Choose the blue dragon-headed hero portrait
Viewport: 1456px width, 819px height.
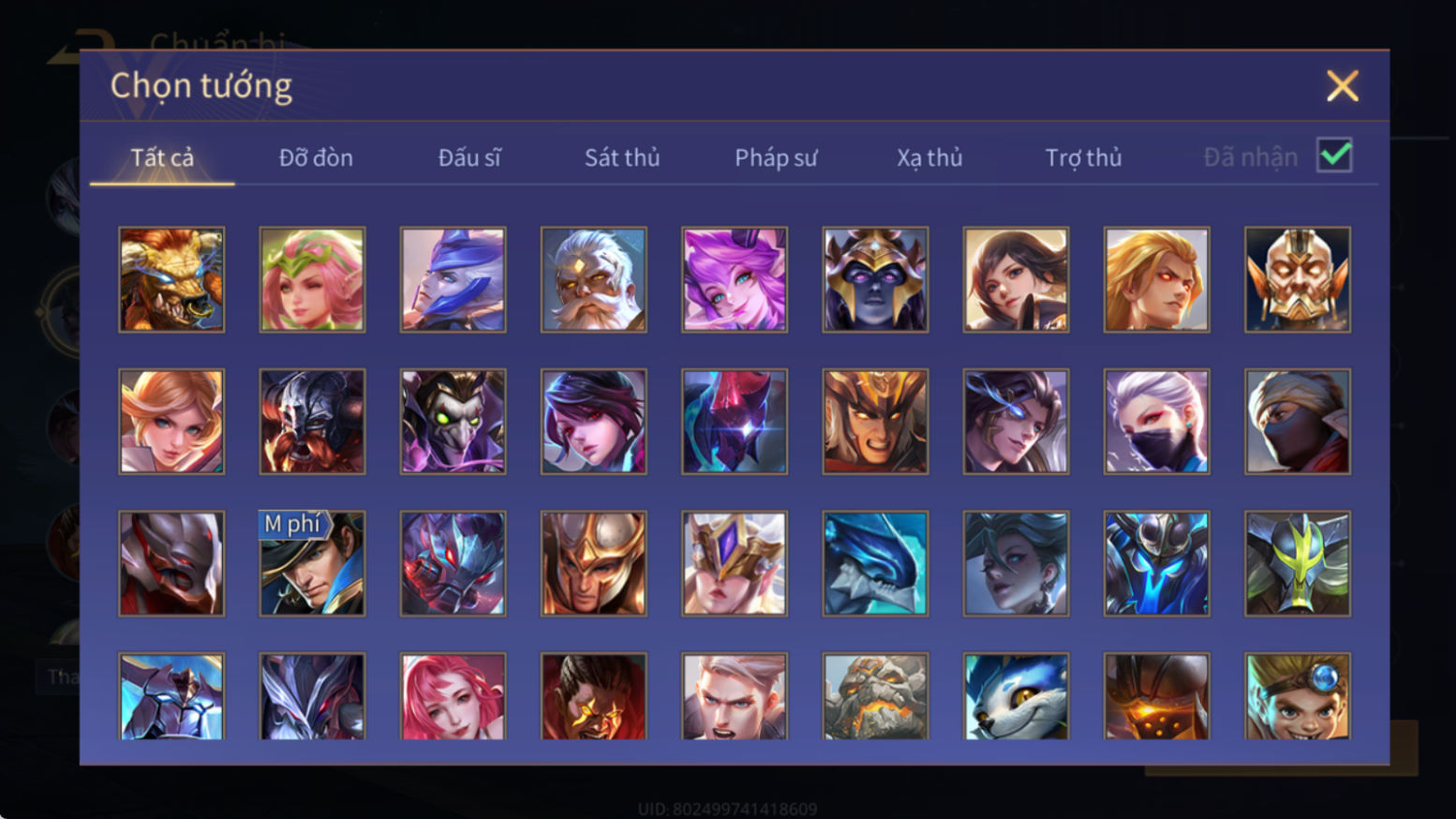tap(875, 563)
